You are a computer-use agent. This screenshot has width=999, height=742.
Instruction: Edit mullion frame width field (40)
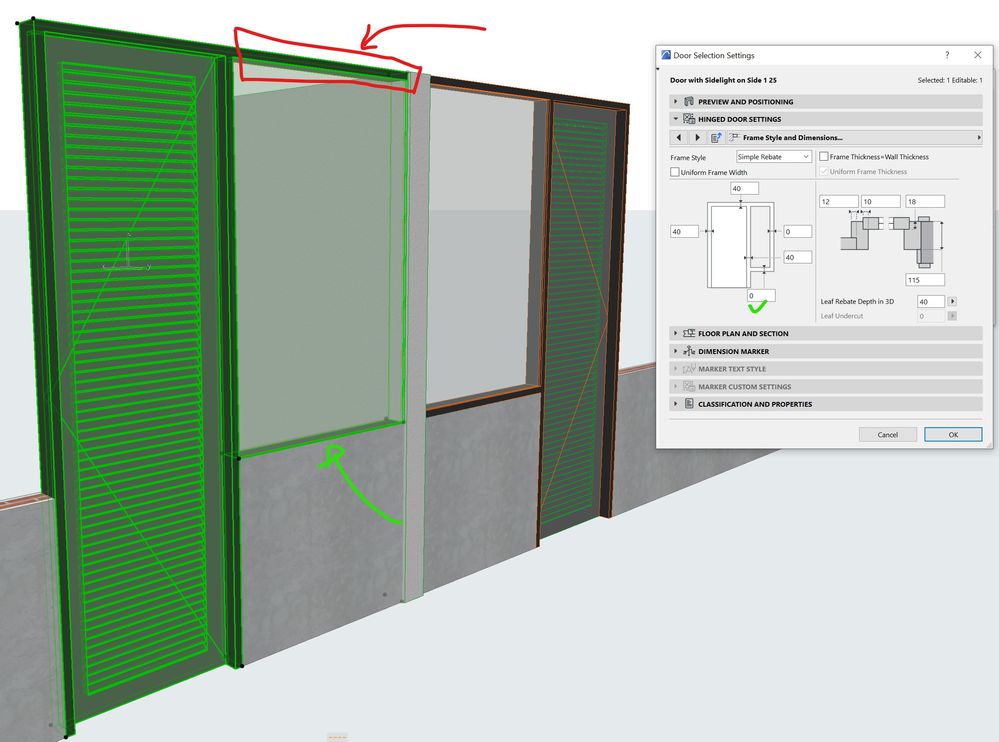(x=798, y=257)
